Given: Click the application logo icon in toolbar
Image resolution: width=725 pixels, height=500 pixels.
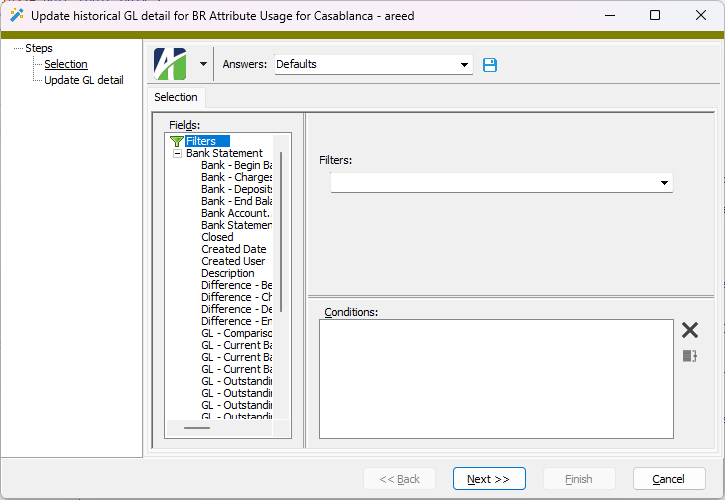Looking at the screenshot, I should [170, 64].
